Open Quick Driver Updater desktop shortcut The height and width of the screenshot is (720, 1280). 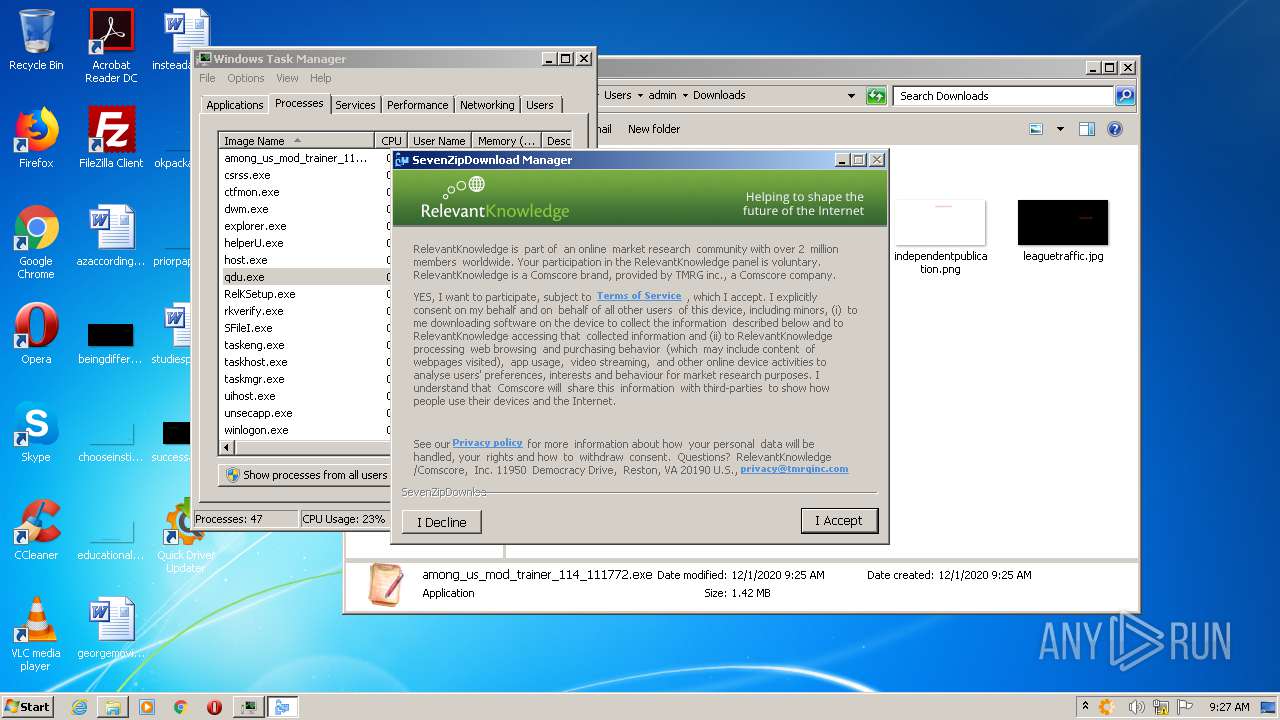point(185,536)
